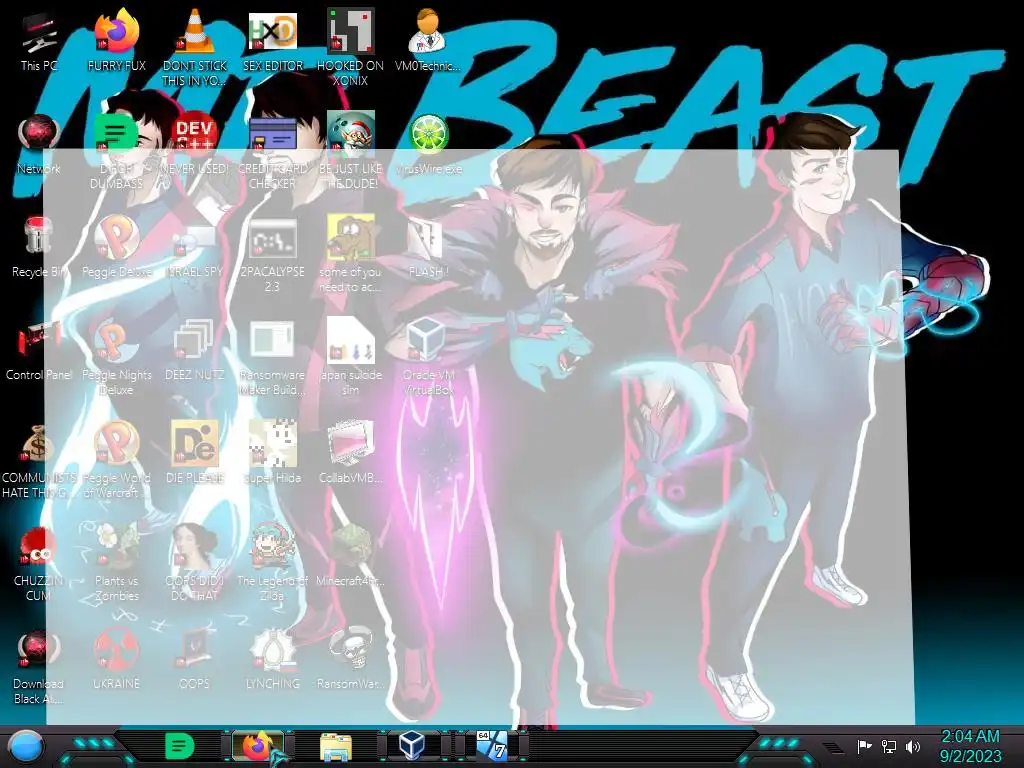The image size is (1024, 768).
Task: Open the Control Panel desktop icon
Action: pyautogui.click(x=39, y=351)
